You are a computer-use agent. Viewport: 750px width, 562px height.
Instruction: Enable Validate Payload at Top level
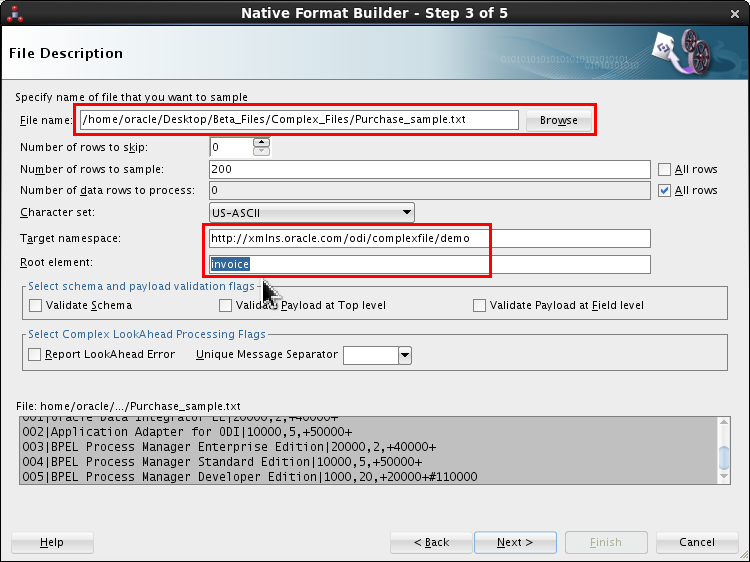[225, 305]
